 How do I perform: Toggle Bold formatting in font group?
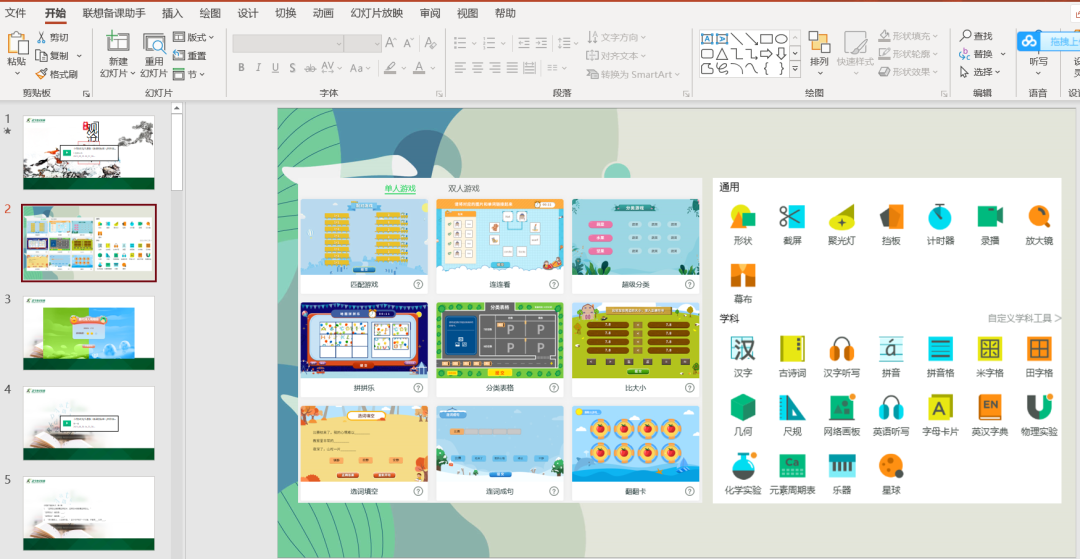241,67
